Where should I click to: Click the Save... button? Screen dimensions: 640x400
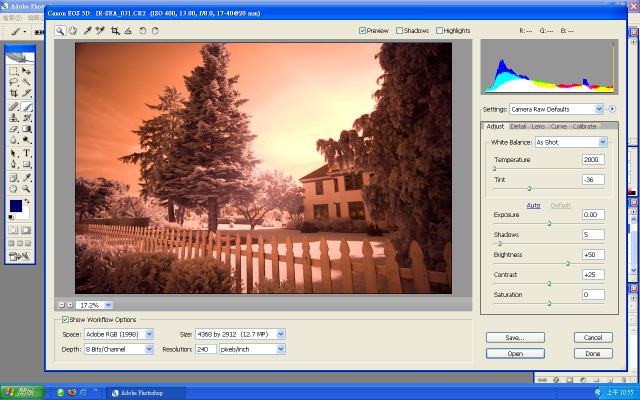515,338
